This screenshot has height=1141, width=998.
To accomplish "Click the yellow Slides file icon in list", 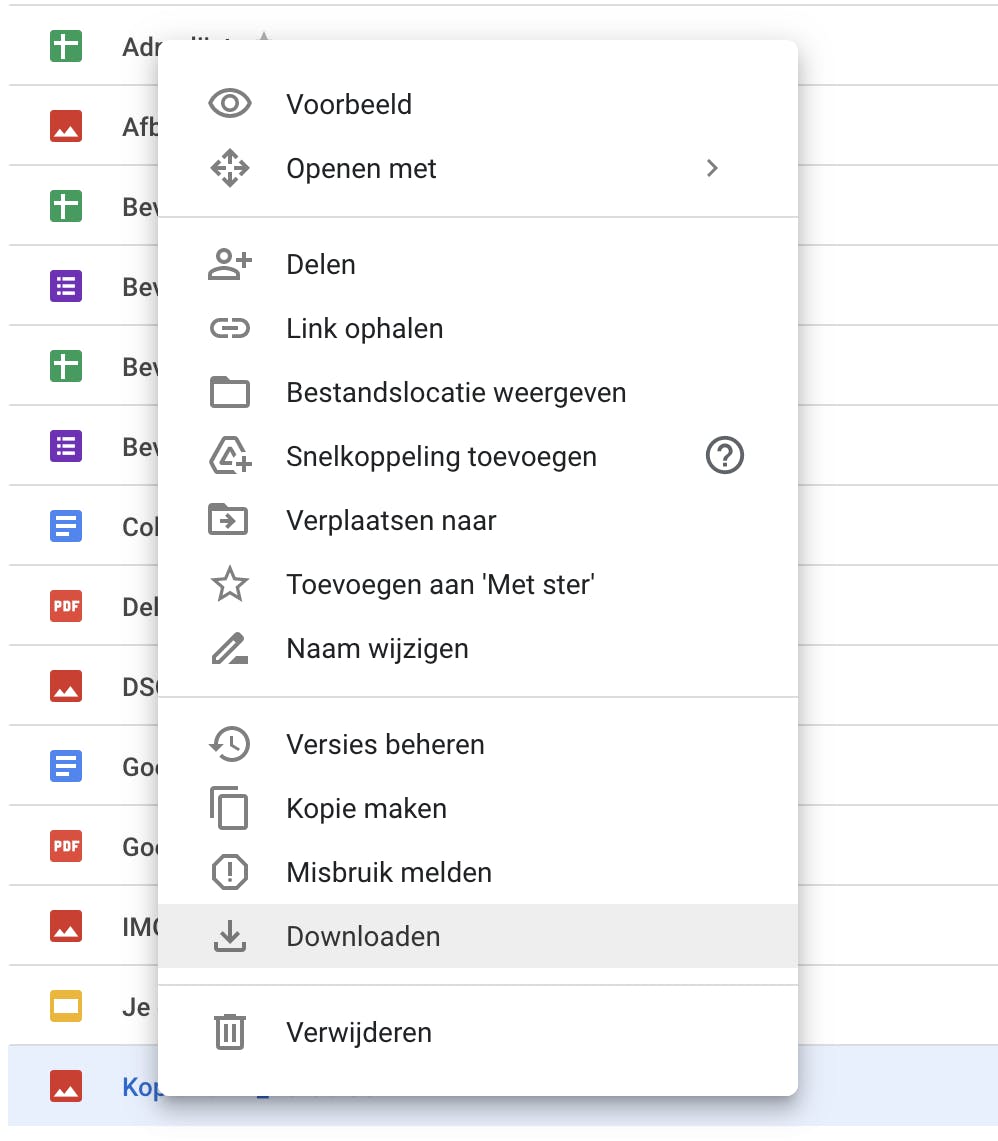I will tap(66, 1007).
